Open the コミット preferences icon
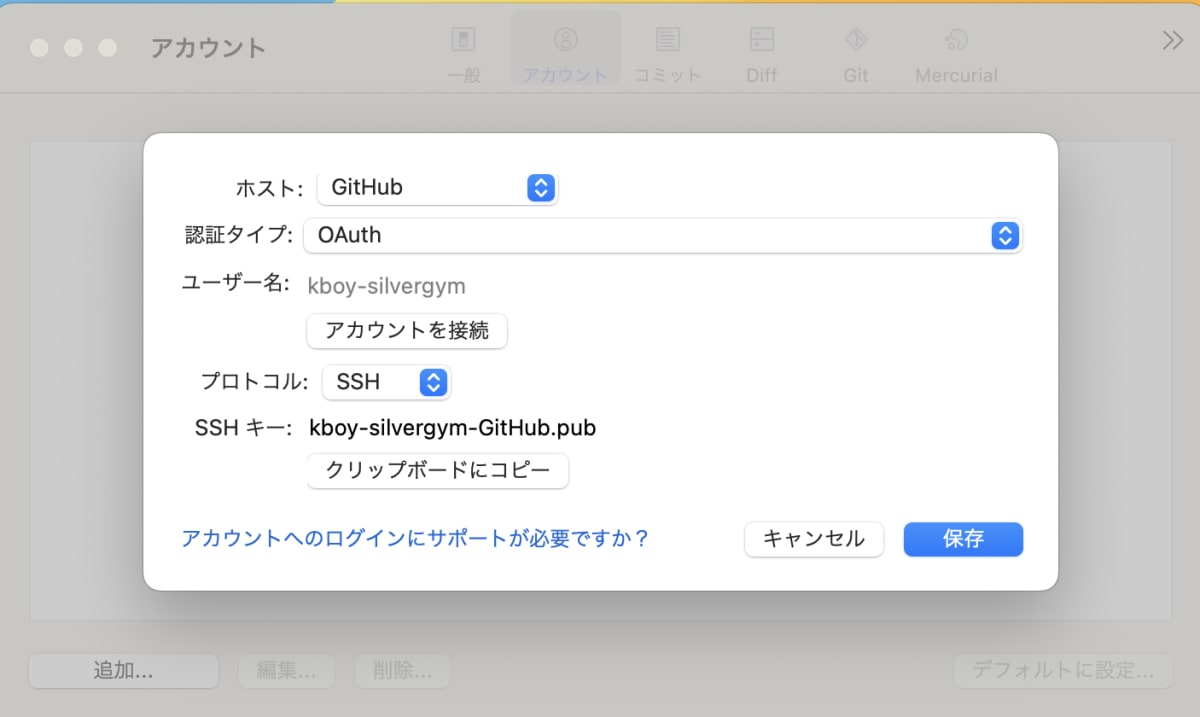 point(668,53)
